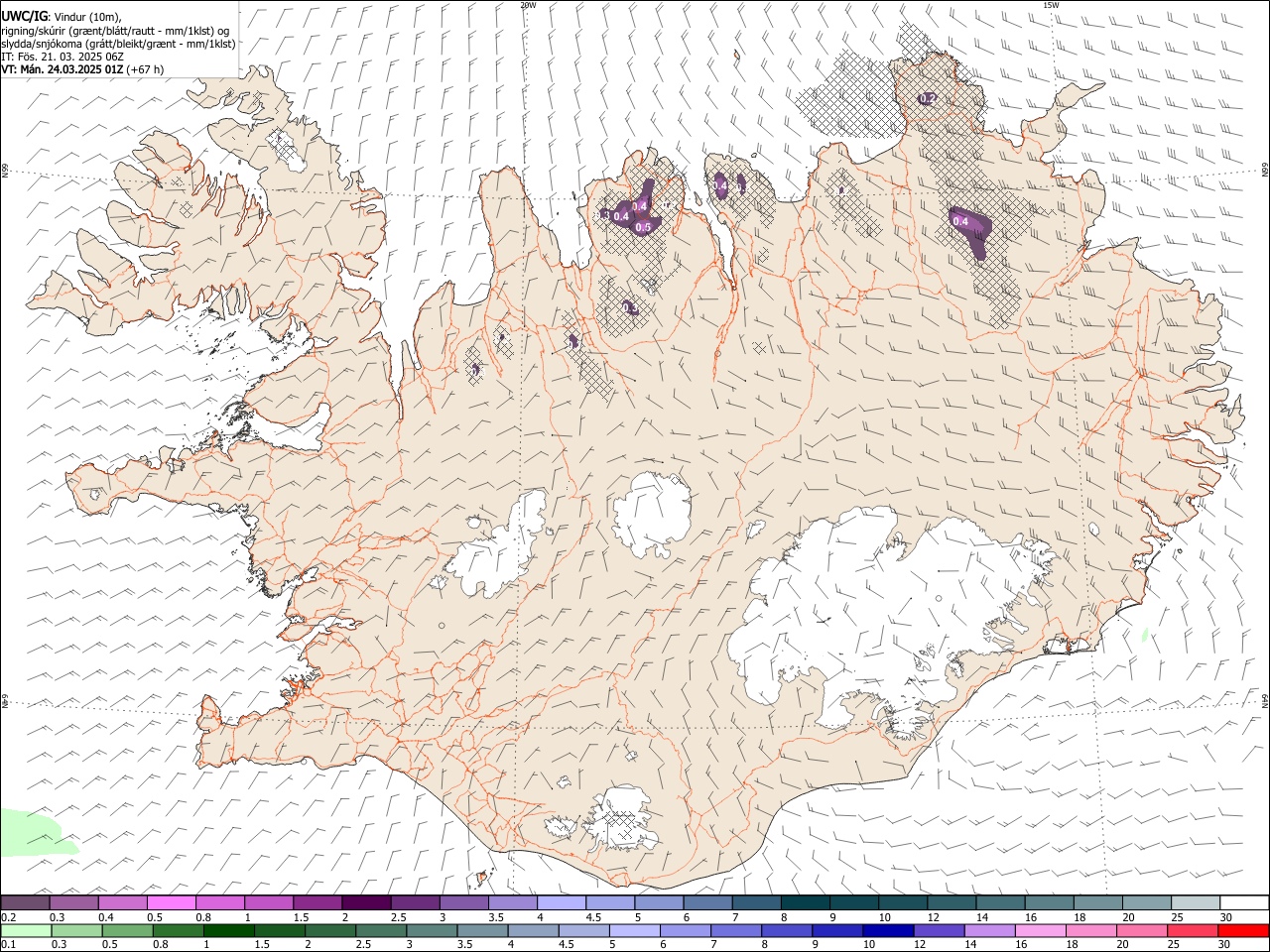The height and width of the screenshot is (952, 1270).
Task: Click the dark teal 8 swatch in top legend row
Action: tap(806, 903)
